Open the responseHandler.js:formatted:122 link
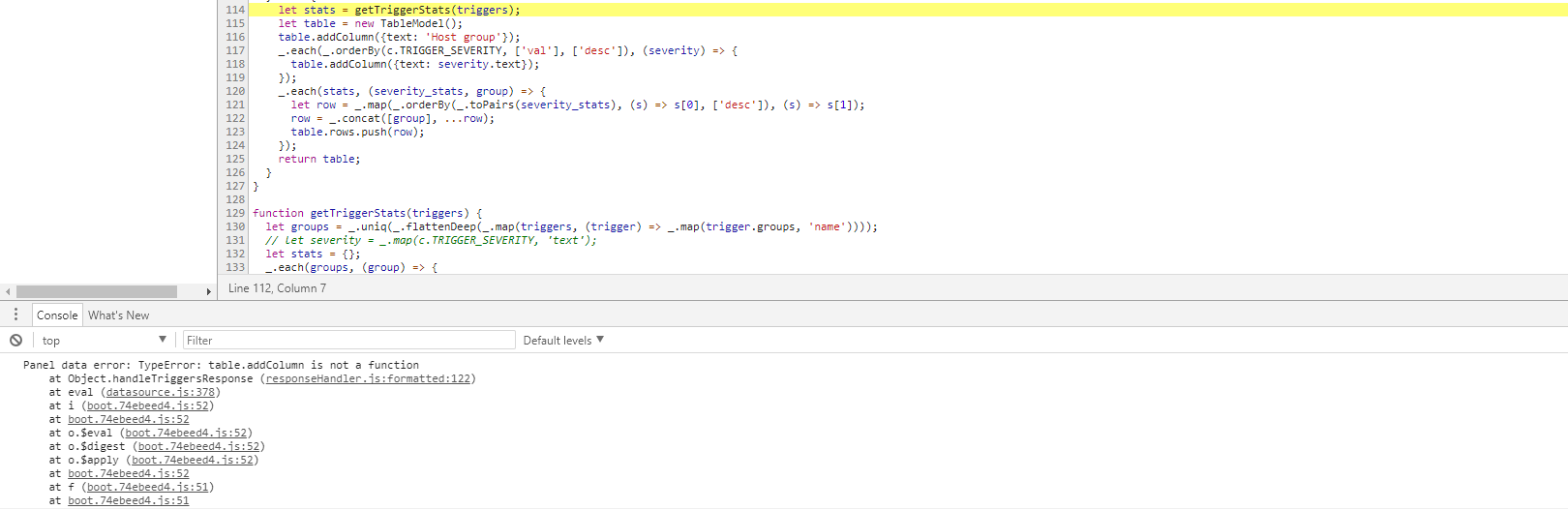Image resolution: width=1568 pixels, height=510 pixels. point(368,378)
